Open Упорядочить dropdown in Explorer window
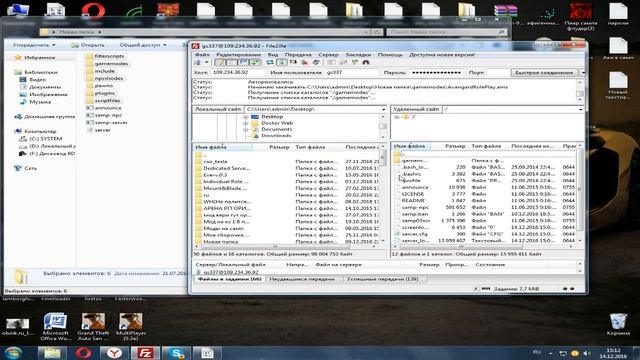This screenshot has height=360, width=640. click(x=34, y=45)
